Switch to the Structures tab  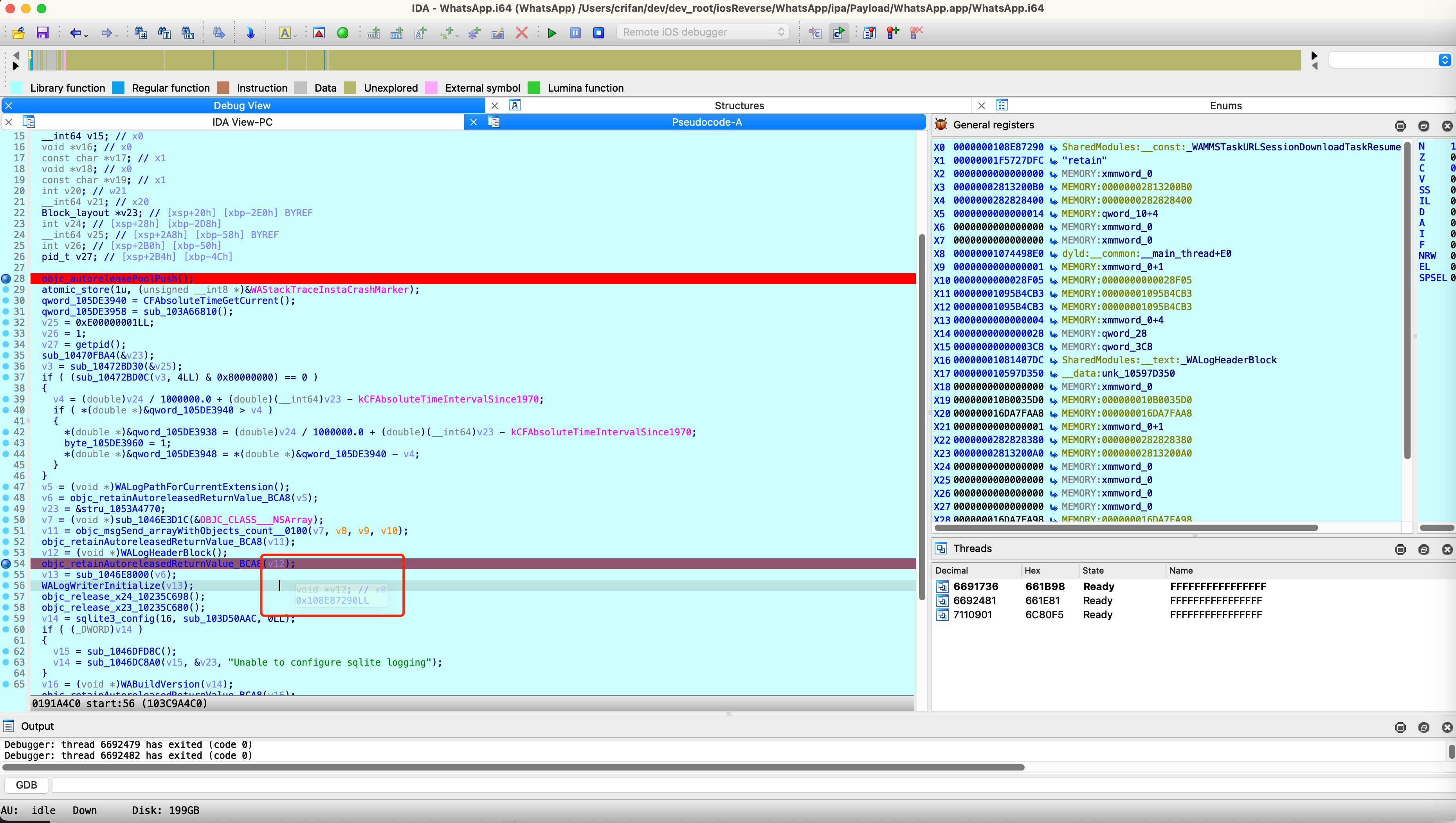click(x=739, y=106)
